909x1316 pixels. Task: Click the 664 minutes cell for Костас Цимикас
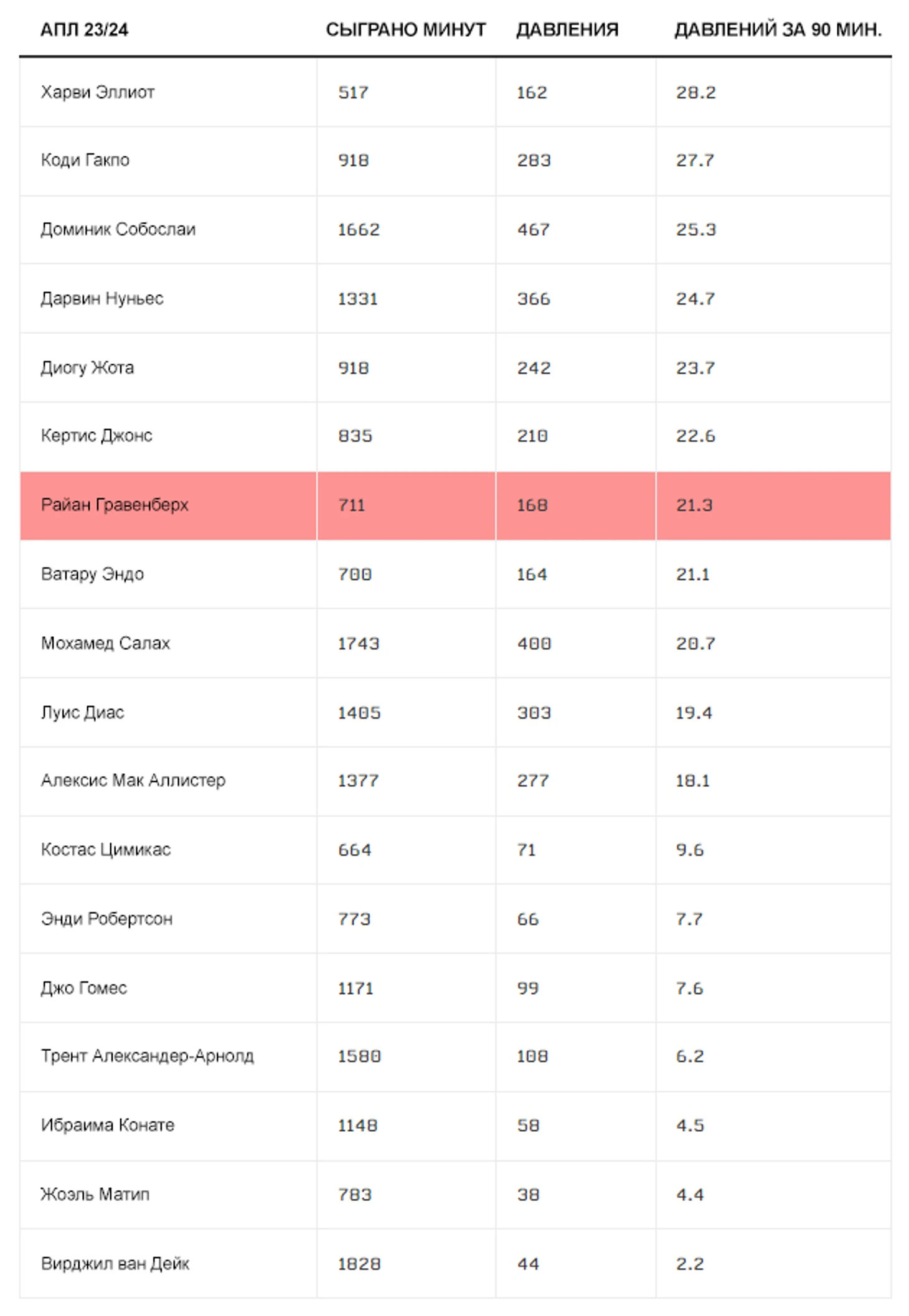355,850
